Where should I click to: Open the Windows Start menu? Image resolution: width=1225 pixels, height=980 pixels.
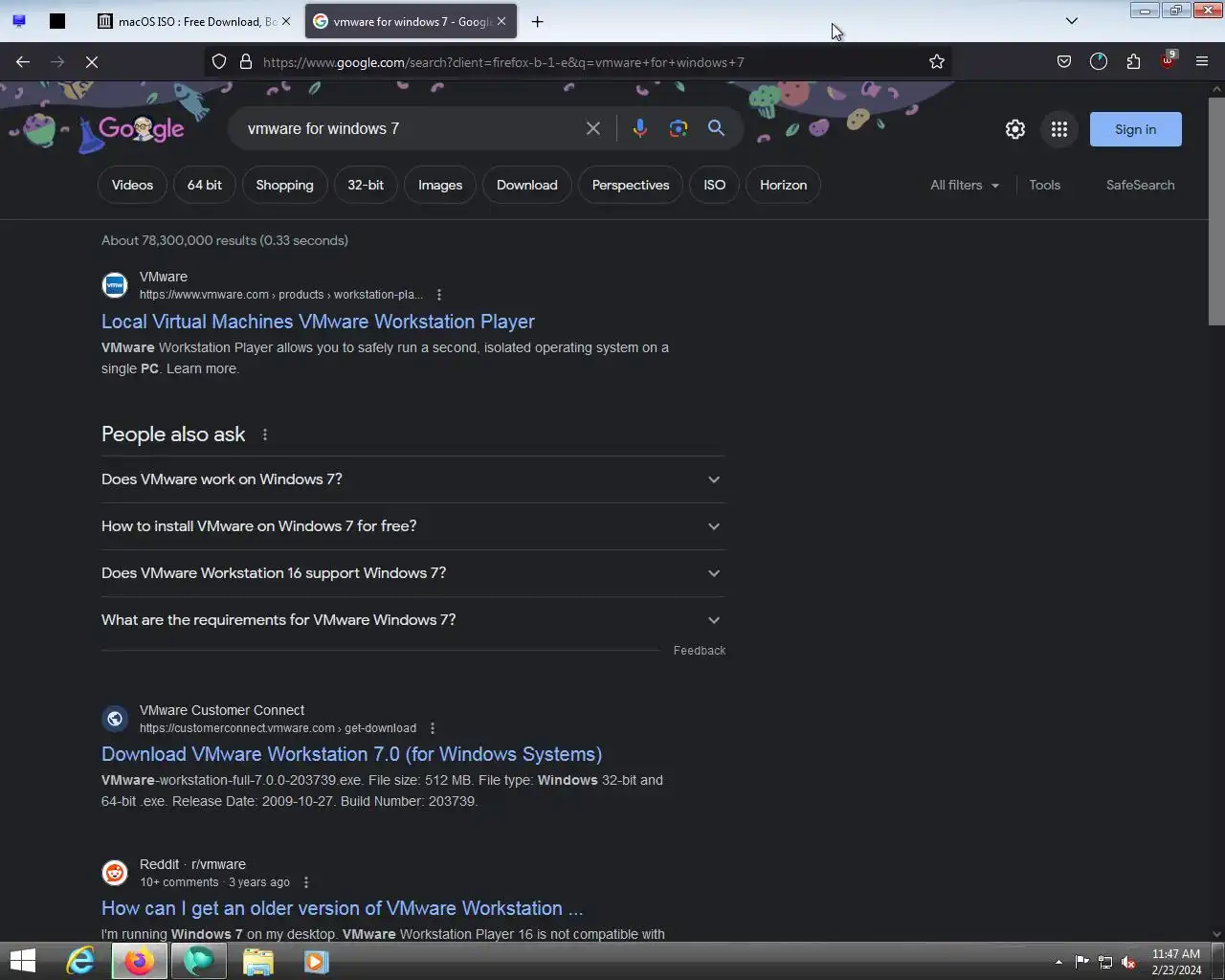pos(23,961)
